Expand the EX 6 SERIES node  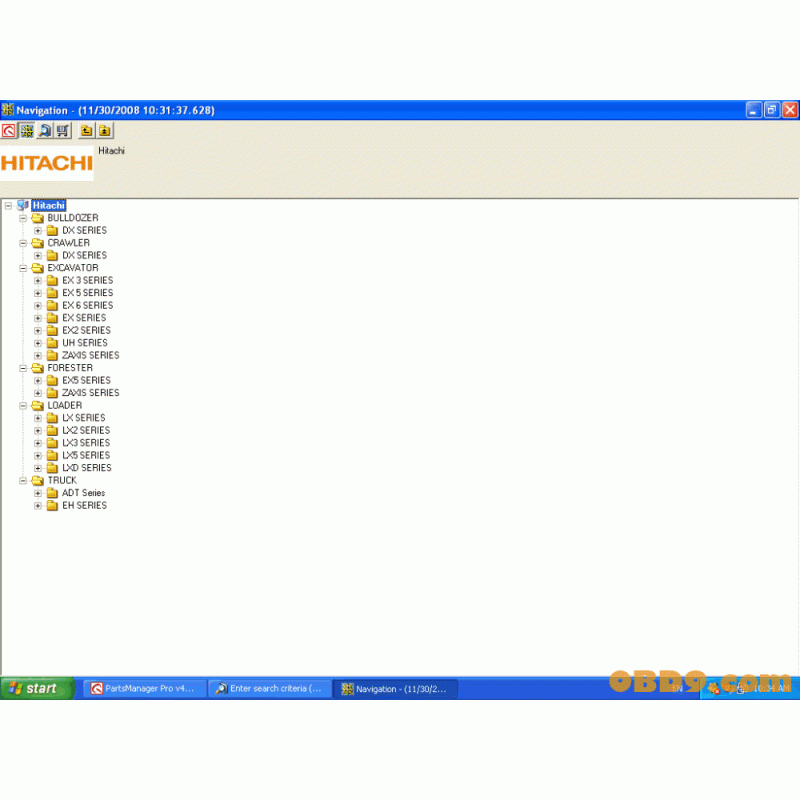point(38,306)
